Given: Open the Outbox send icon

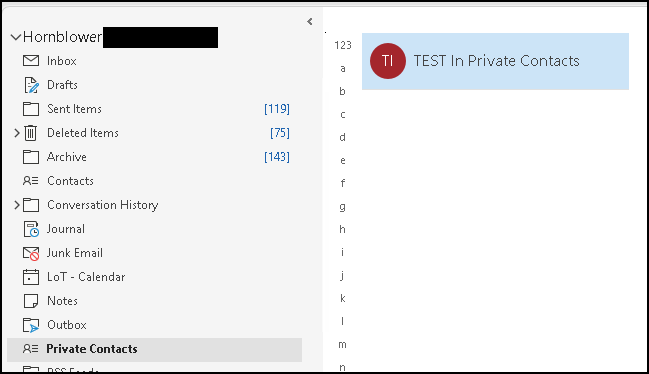Looking at the screenshot, I should point(31,326).
